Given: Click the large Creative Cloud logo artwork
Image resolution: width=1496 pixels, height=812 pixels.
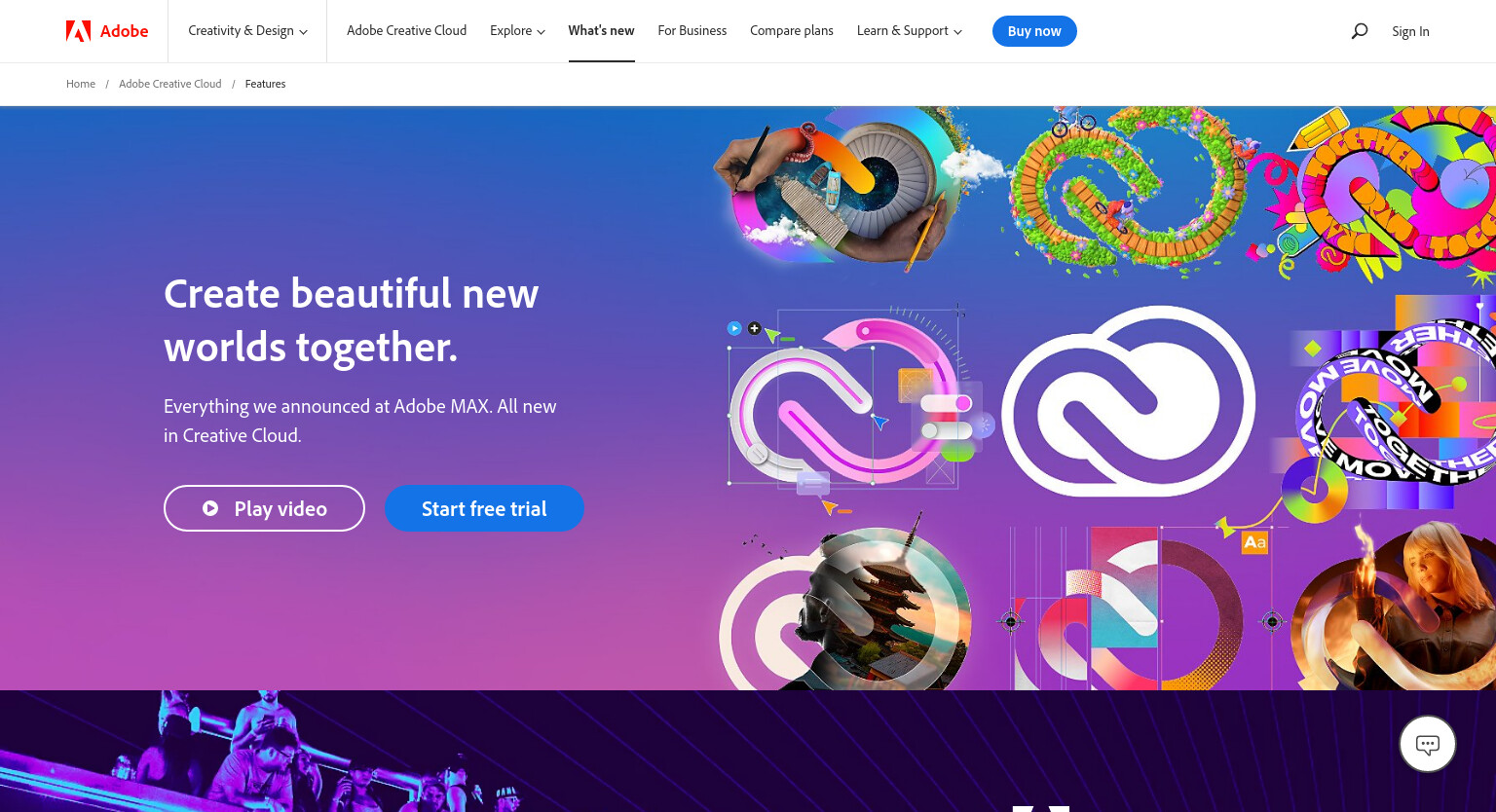Looking at the screenshot, I should coord(1128,401).
